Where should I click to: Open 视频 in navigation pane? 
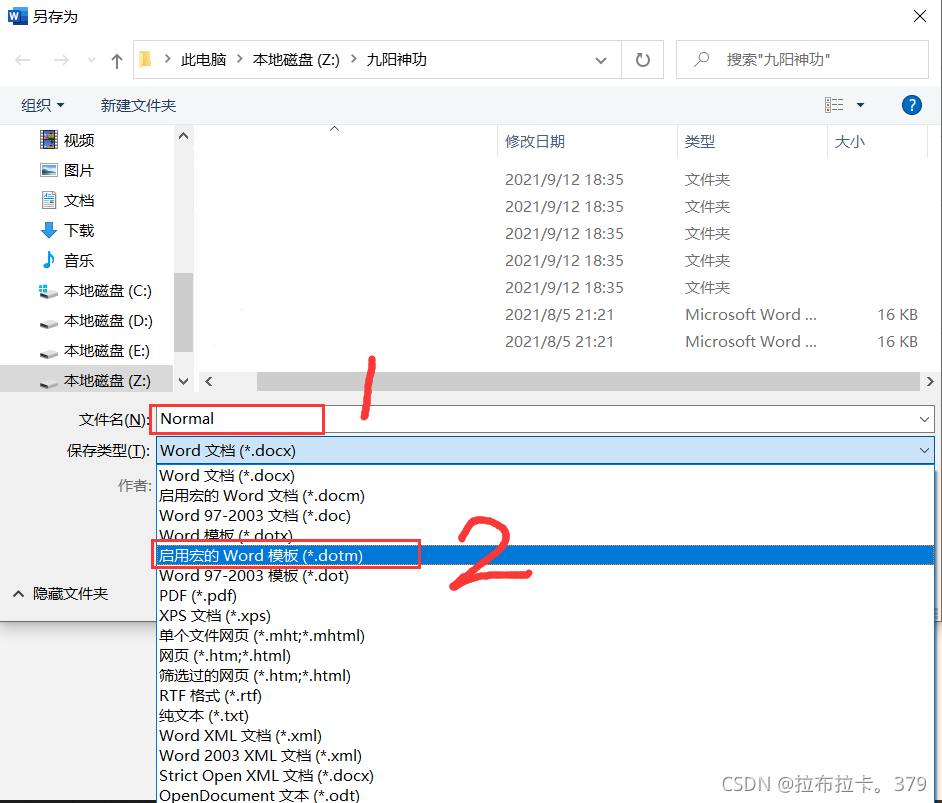[x=67, y=140]
